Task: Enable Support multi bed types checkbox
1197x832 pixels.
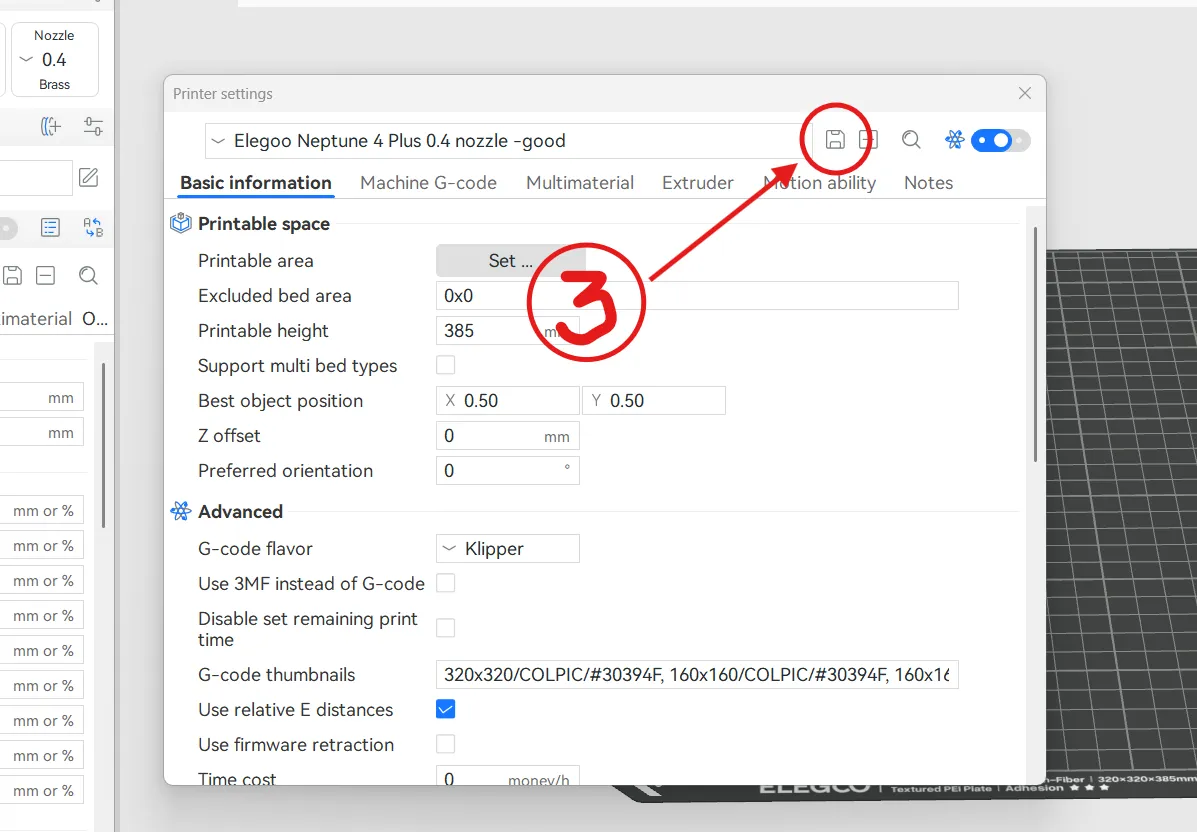Action: 446,366
